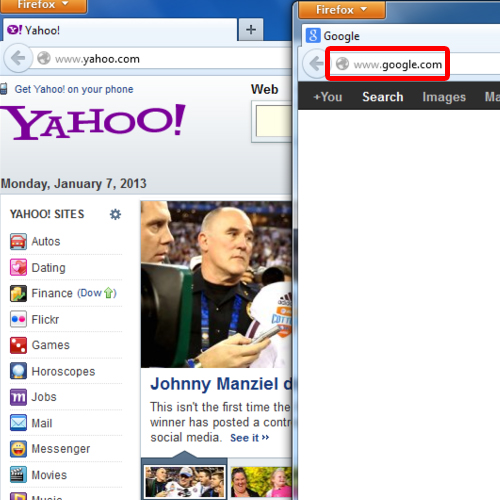Click the Games dice icon

coord(18,345)
